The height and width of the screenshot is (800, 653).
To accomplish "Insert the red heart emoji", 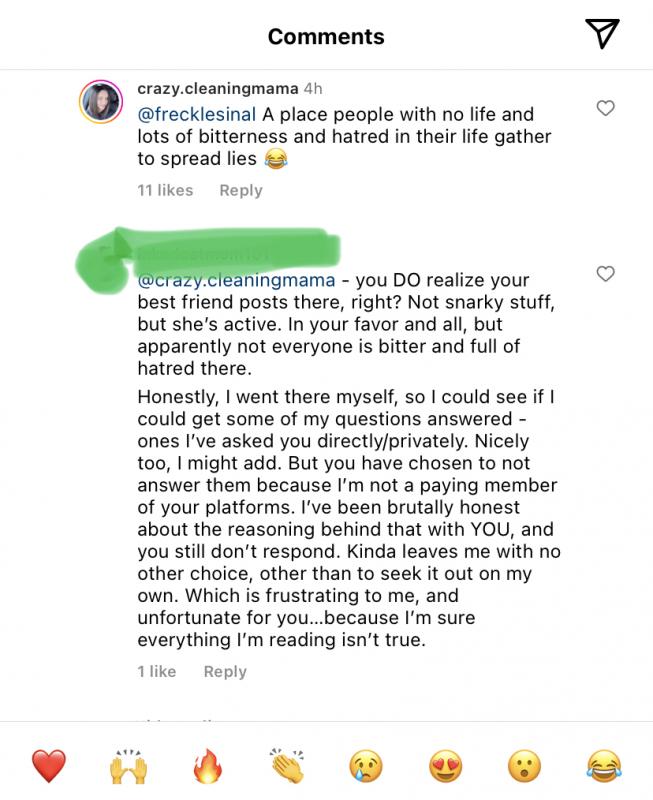I will click(x=48, y=768).
